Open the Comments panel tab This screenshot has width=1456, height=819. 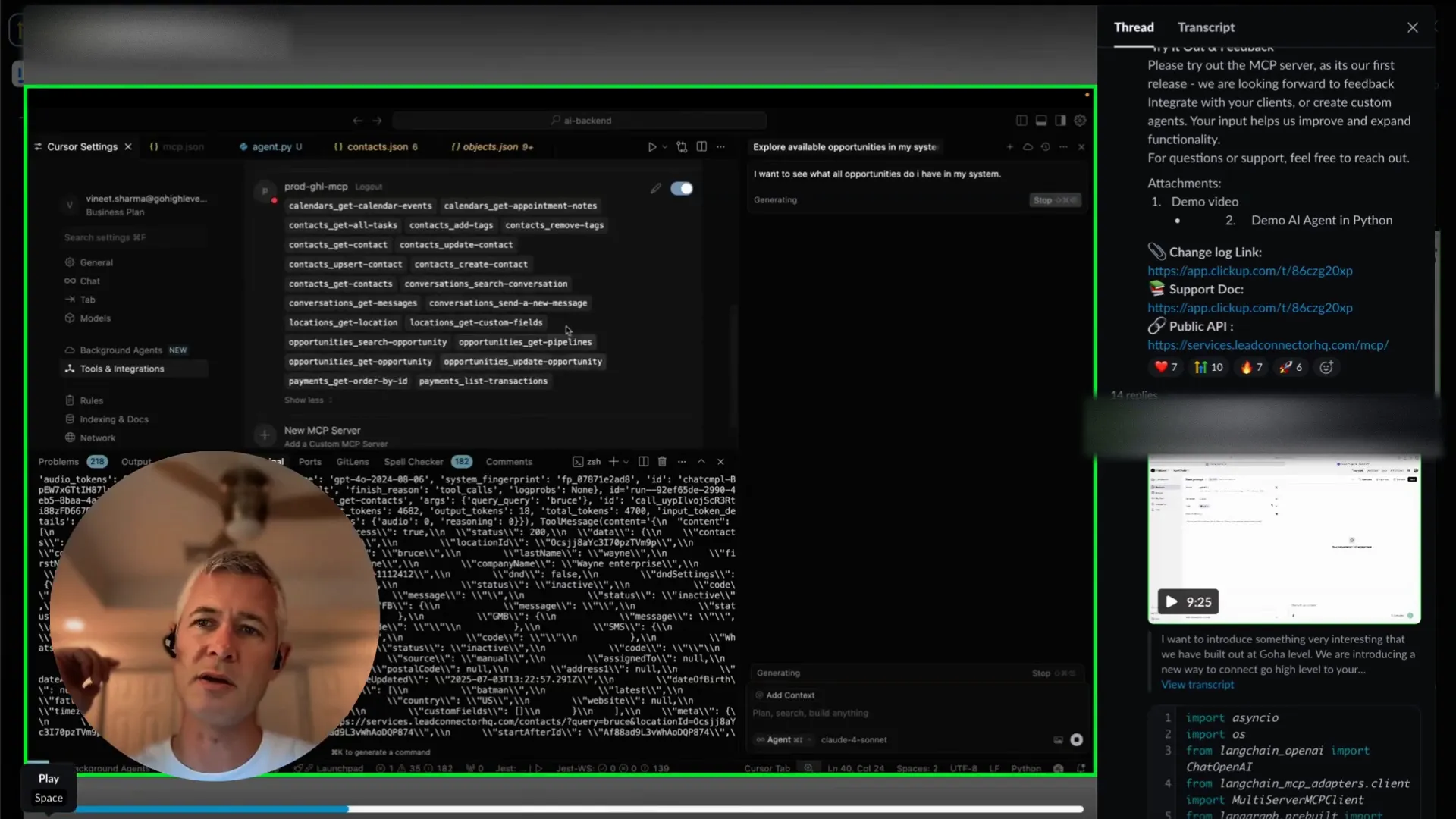[509, 462]
